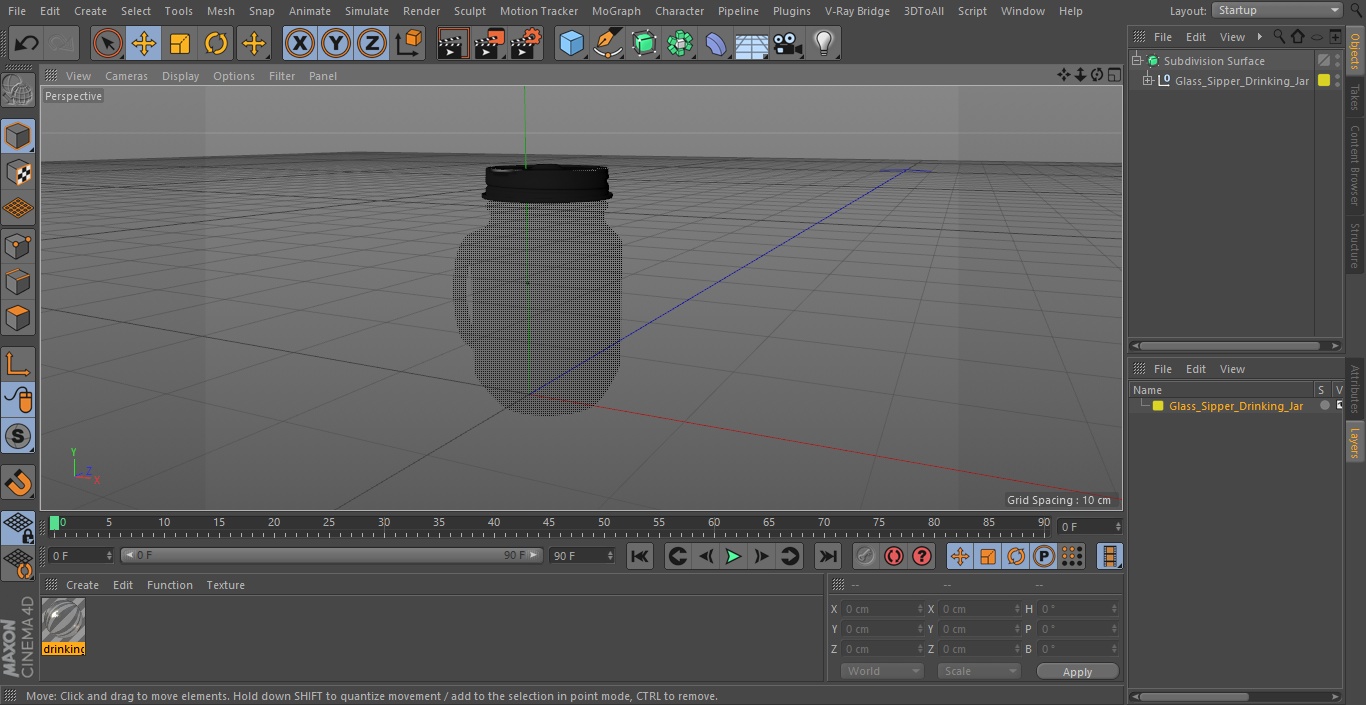Toggle Enable Axis tool
Screen dimensions: 1366x705
point(18,364)
